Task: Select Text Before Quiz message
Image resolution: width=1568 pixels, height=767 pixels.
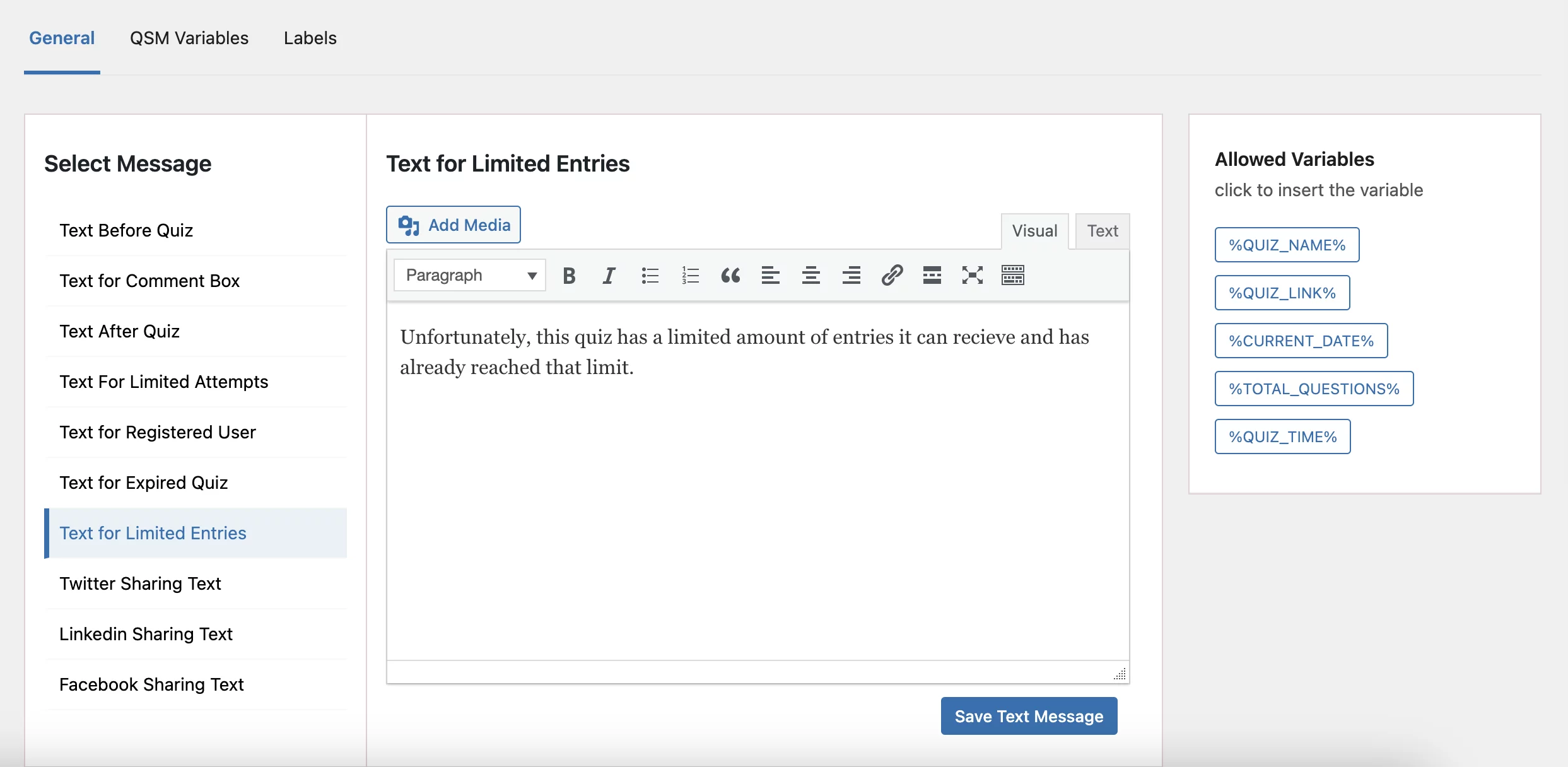Action: pyautogui.click(x=196, y=230)
